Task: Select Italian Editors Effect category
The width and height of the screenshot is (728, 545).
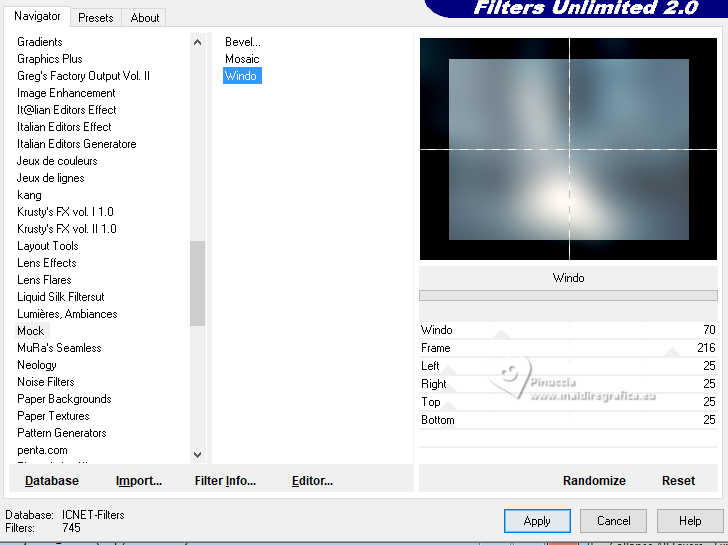Action: [x=64, y=127]
